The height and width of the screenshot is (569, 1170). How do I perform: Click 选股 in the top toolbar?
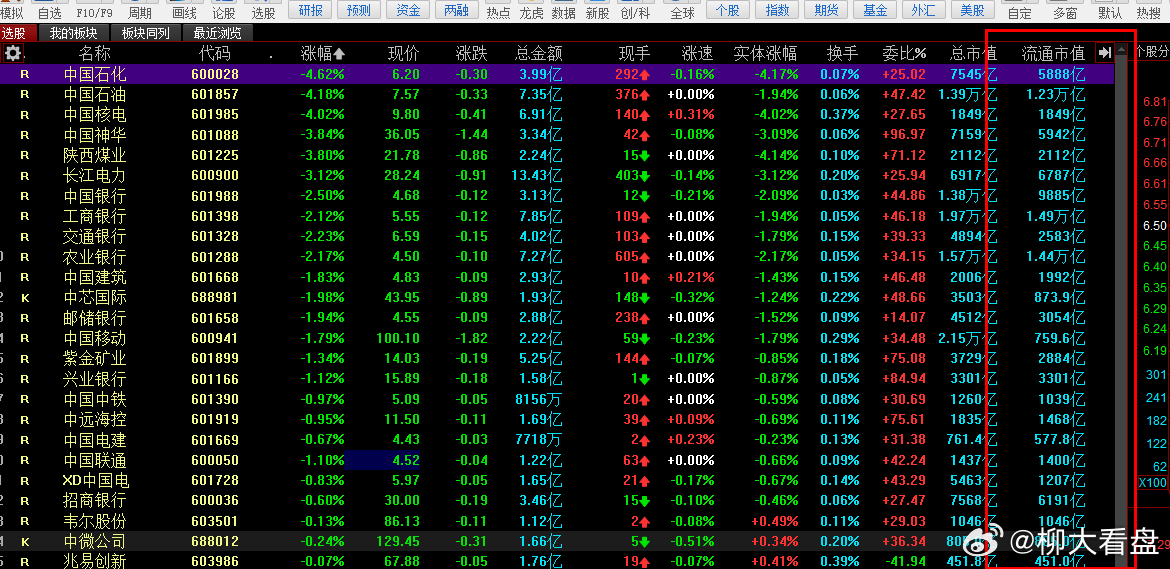click(263, 13)
